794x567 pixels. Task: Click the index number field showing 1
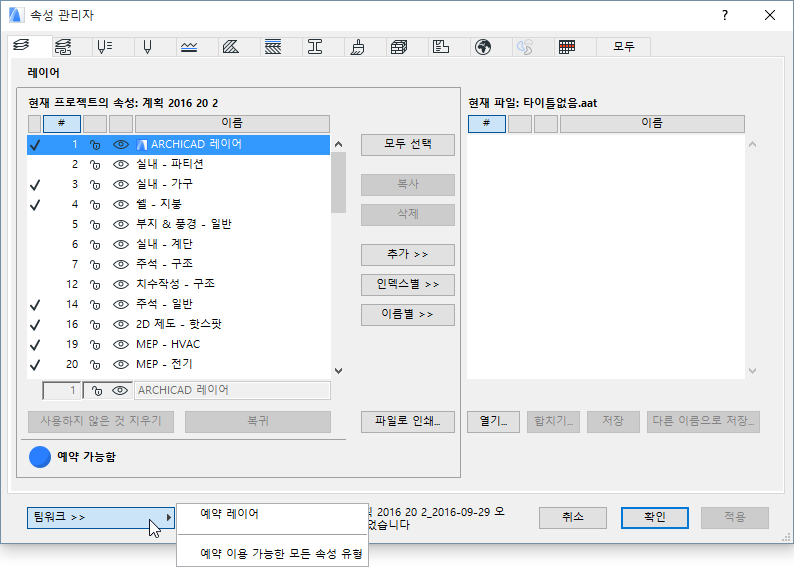pos(62,390)
